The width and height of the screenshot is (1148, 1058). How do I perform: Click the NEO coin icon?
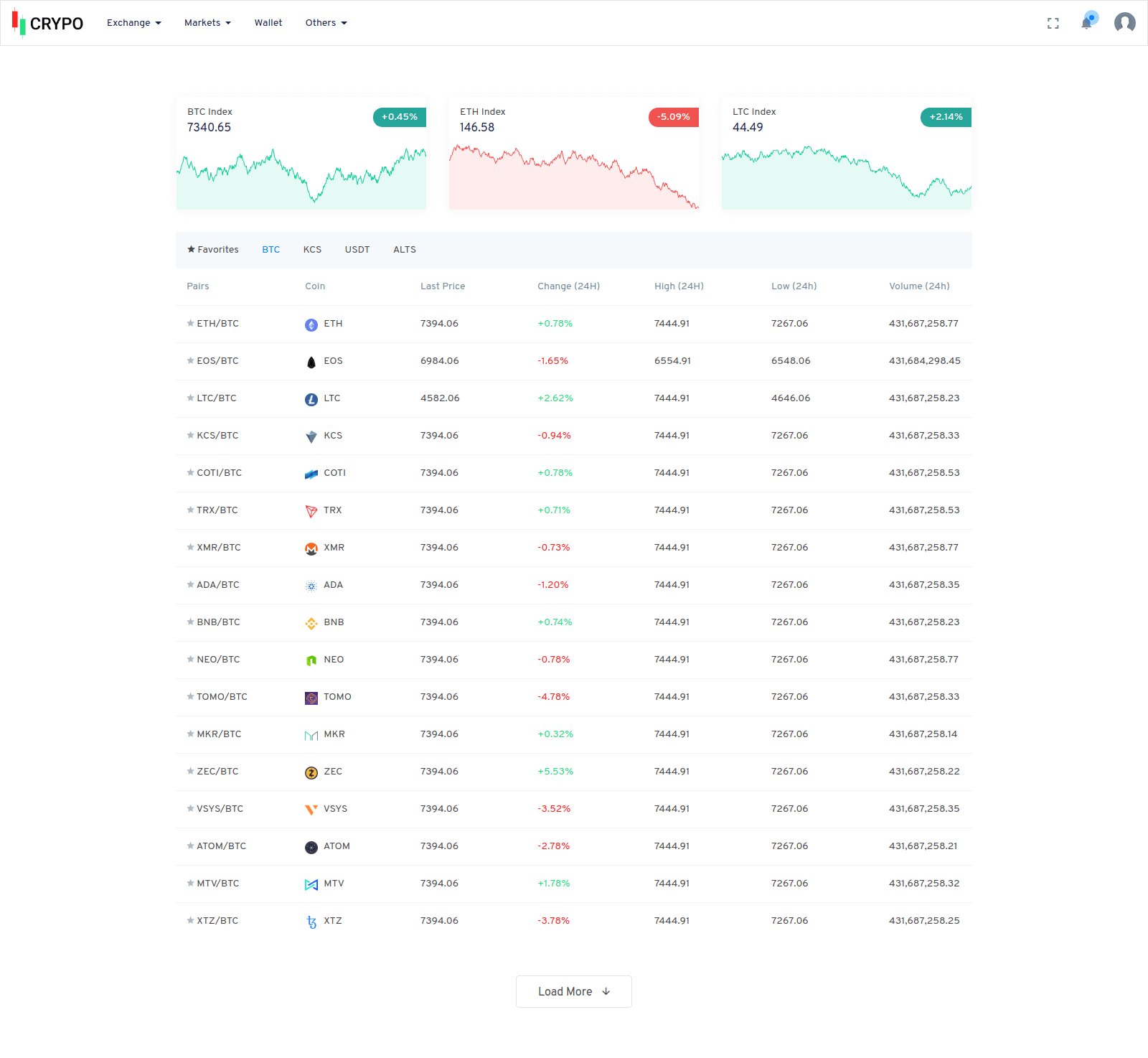tap(311, 660)
